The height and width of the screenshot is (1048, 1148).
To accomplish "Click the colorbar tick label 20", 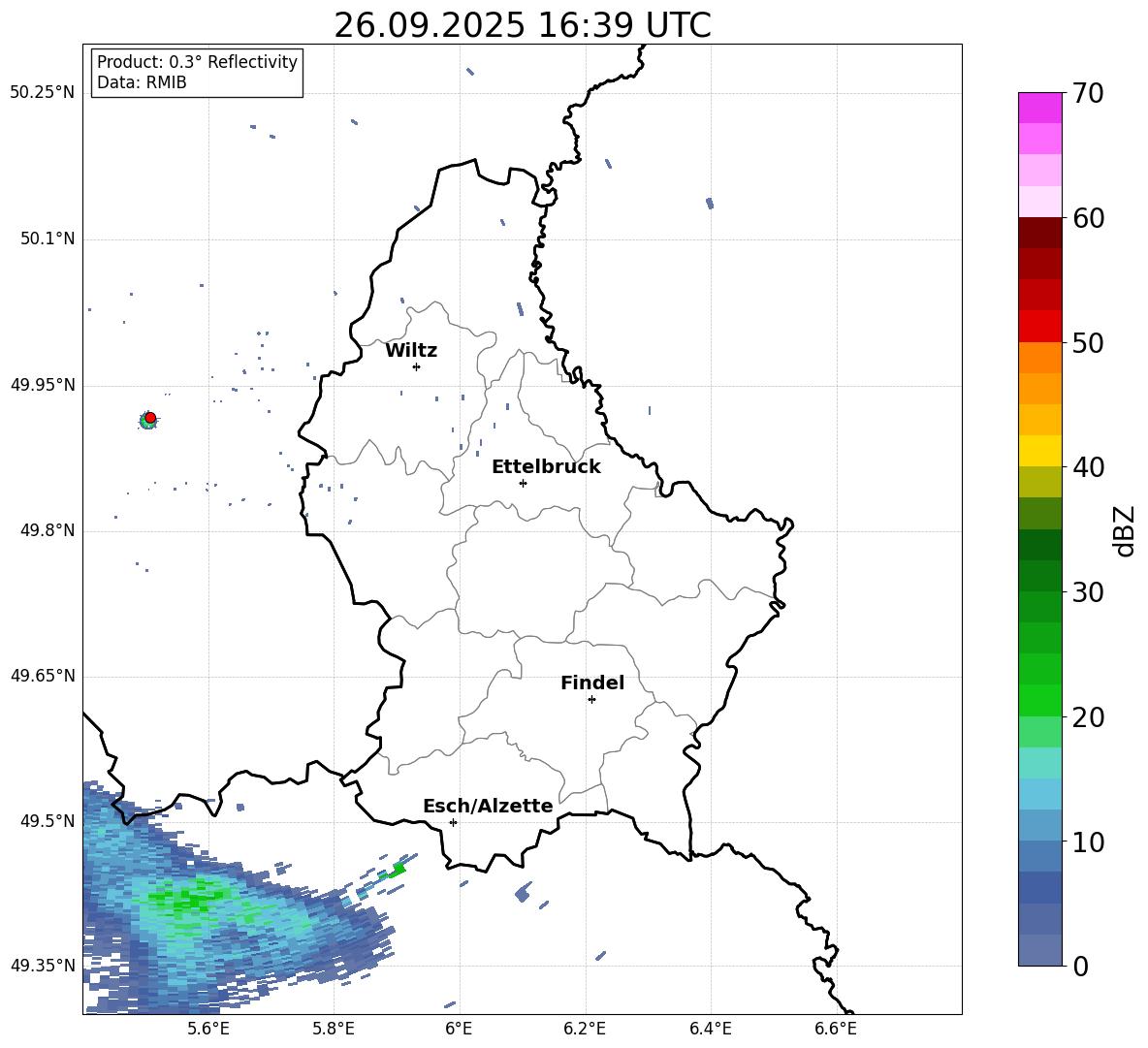I will (1088, 717).
